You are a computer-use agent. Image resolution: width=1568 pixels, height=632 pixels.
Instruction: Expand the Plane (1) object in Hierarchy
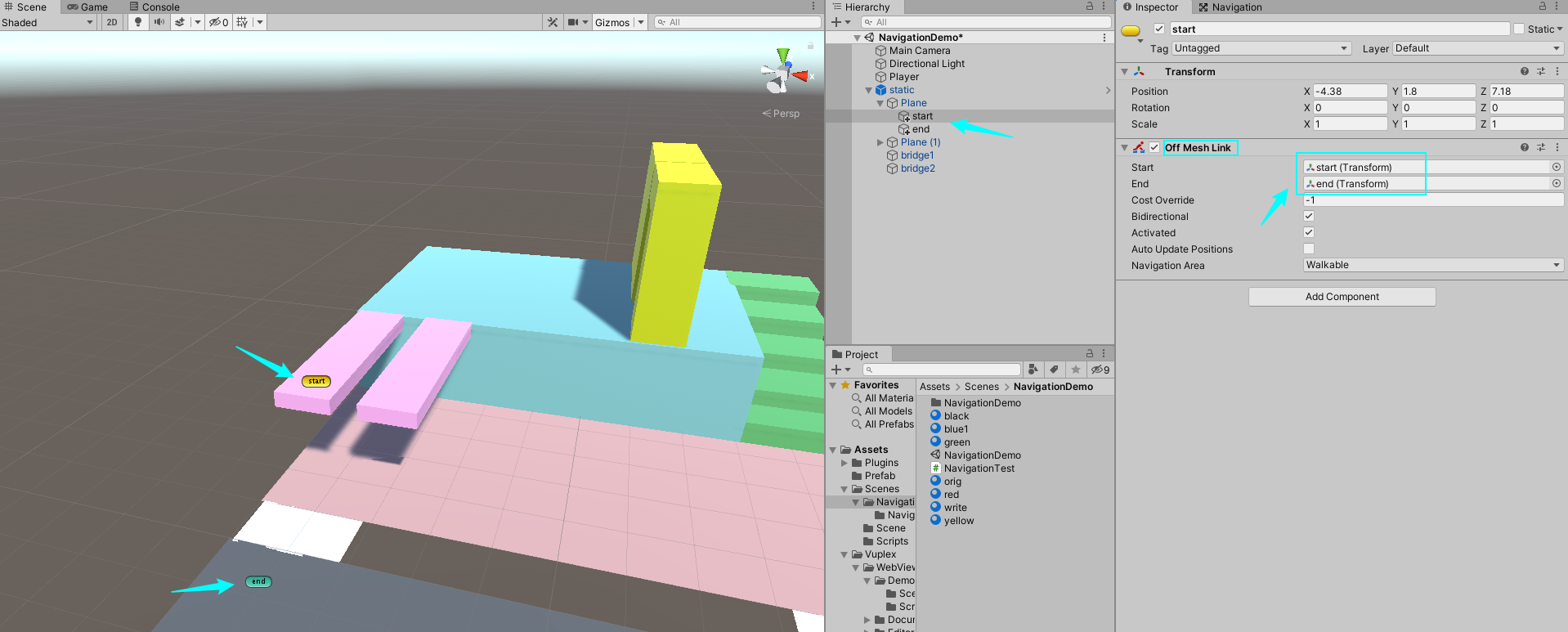pyautogui.click(x=880, y=142)
